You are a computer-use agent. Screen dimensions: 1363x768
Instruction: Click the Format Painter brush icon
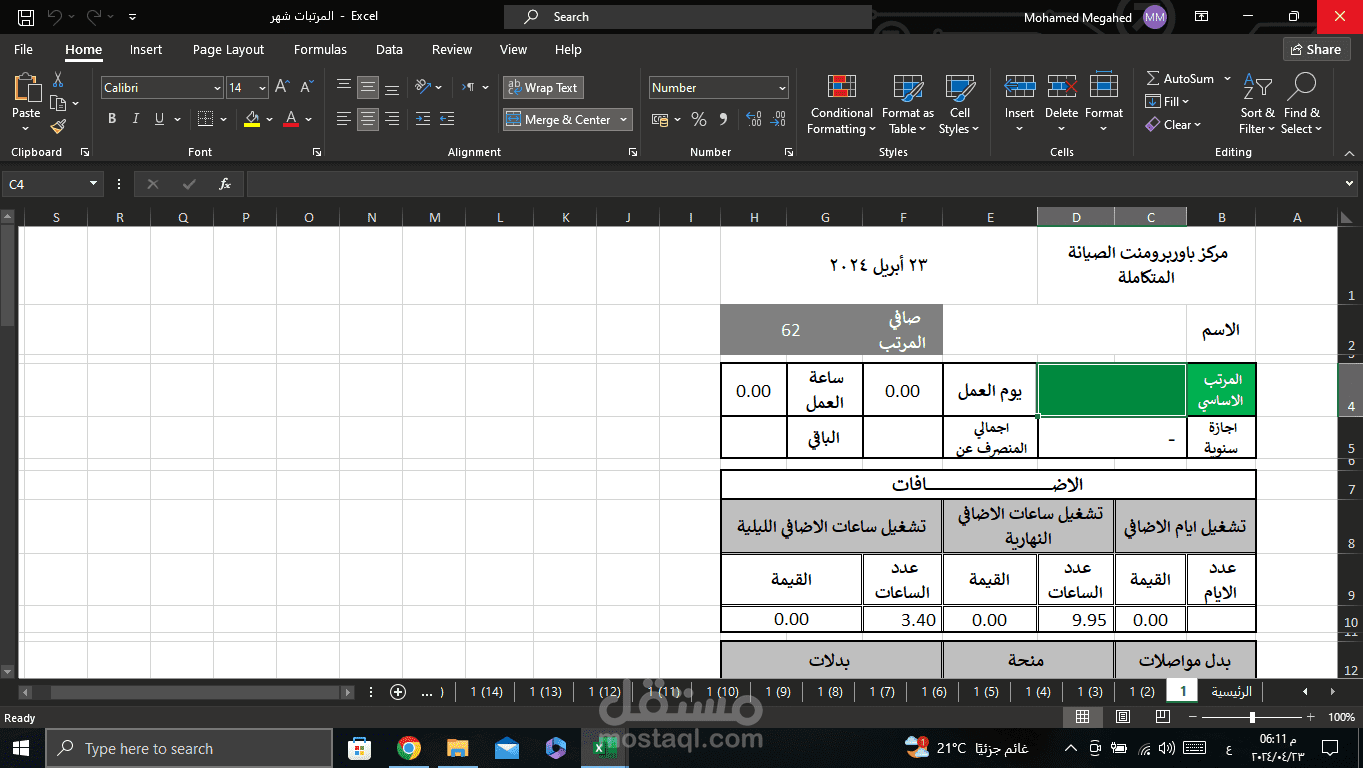(58, 126)
